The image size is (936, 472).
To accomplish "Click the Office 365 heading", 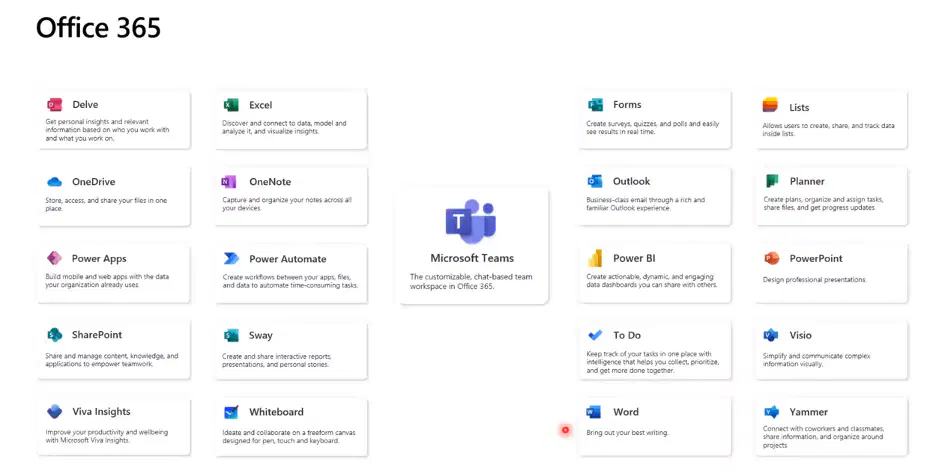I will (x=98, y=27).
